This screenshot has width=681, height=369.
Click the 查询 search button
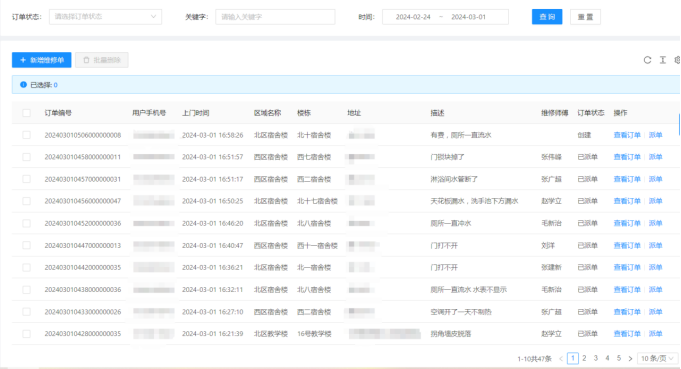point(547,17)
